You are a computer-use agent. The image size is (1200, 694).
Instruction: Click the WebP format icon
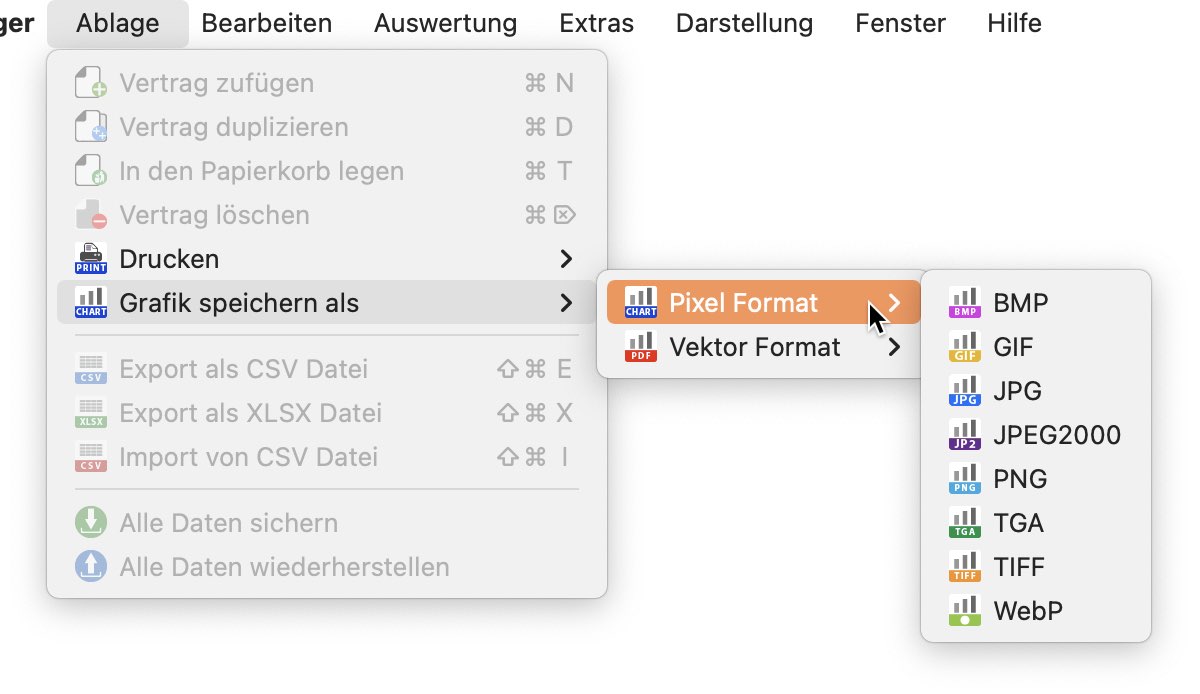964,611
